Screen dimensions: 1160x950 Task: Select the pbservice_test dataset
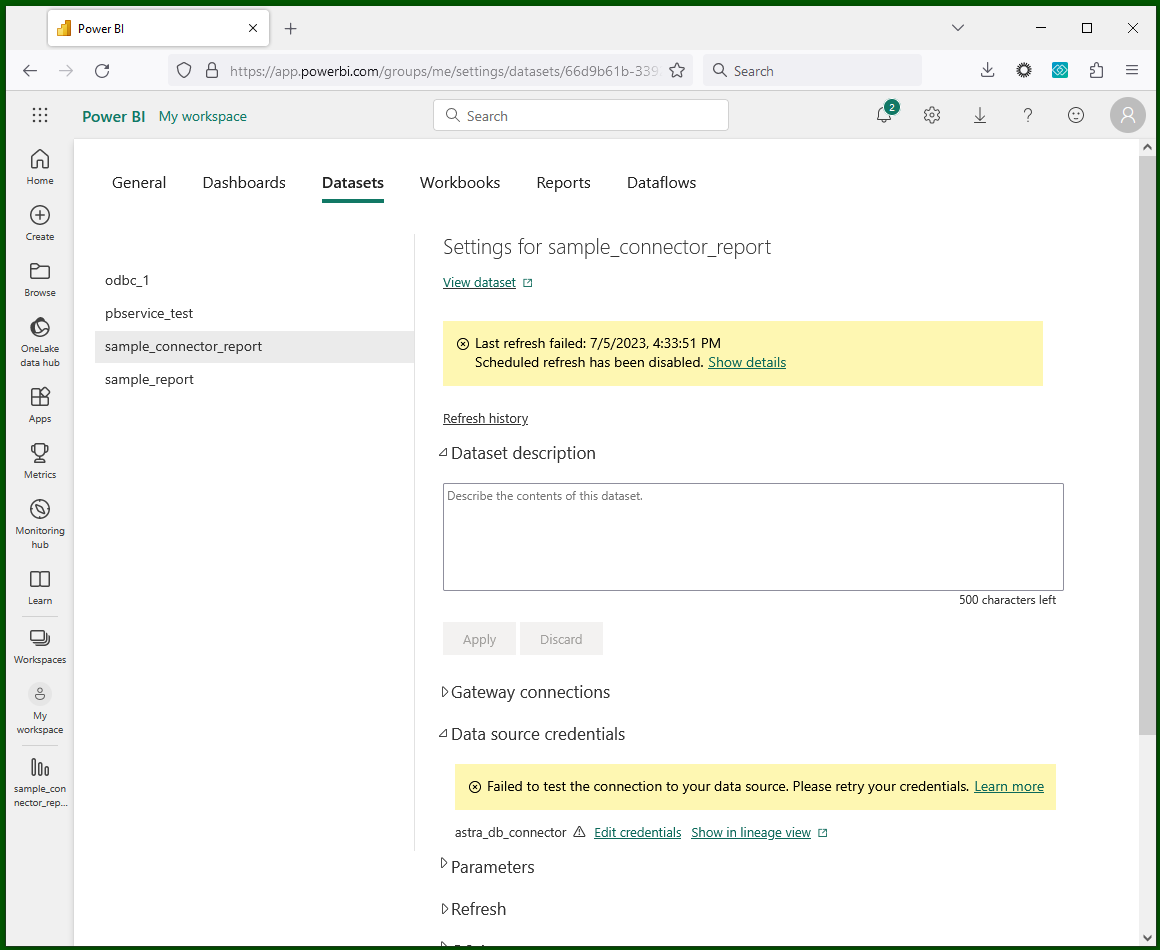[254, 313]
